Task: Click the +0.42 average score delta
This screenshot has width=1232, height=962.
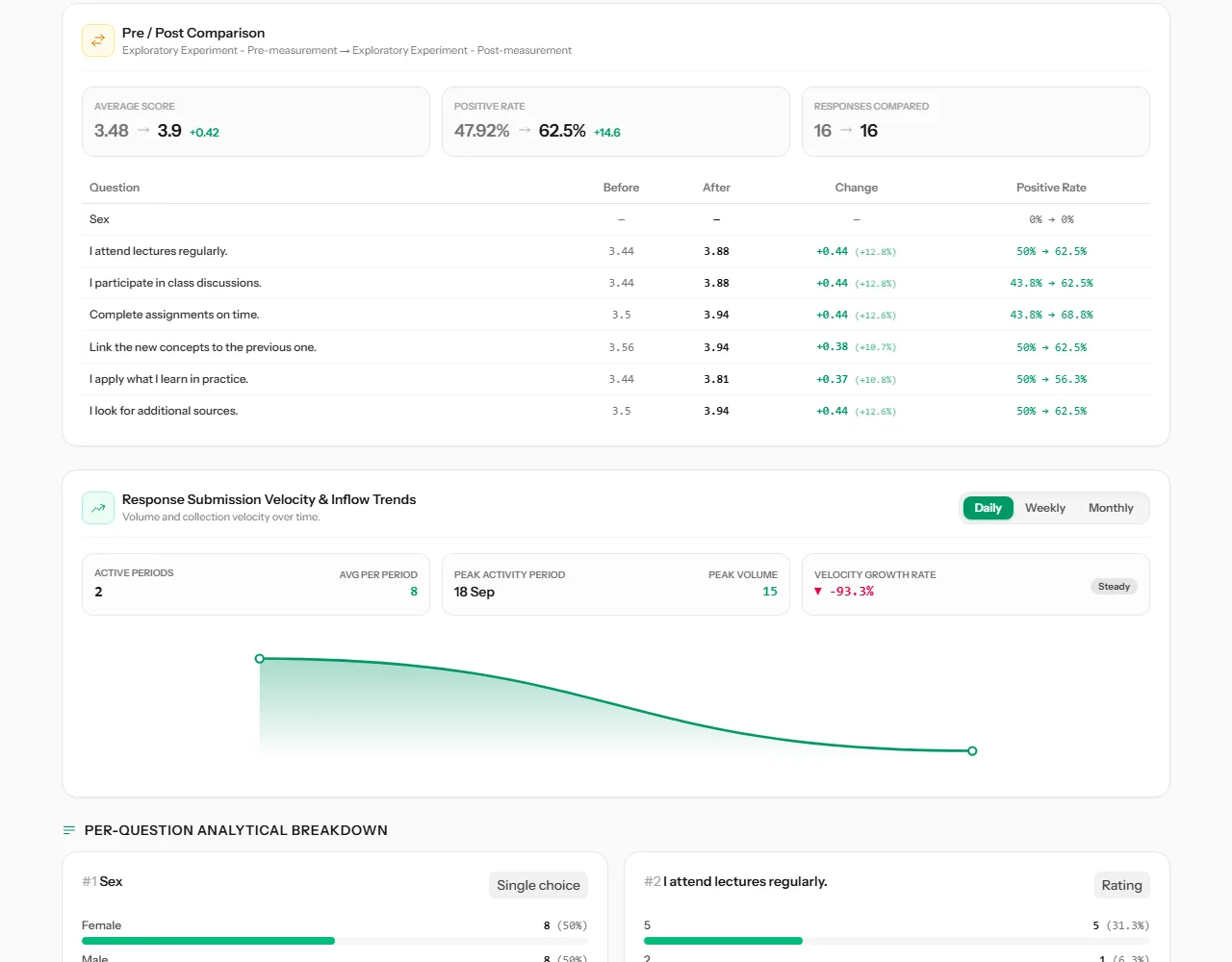Action: coord(204,133)
